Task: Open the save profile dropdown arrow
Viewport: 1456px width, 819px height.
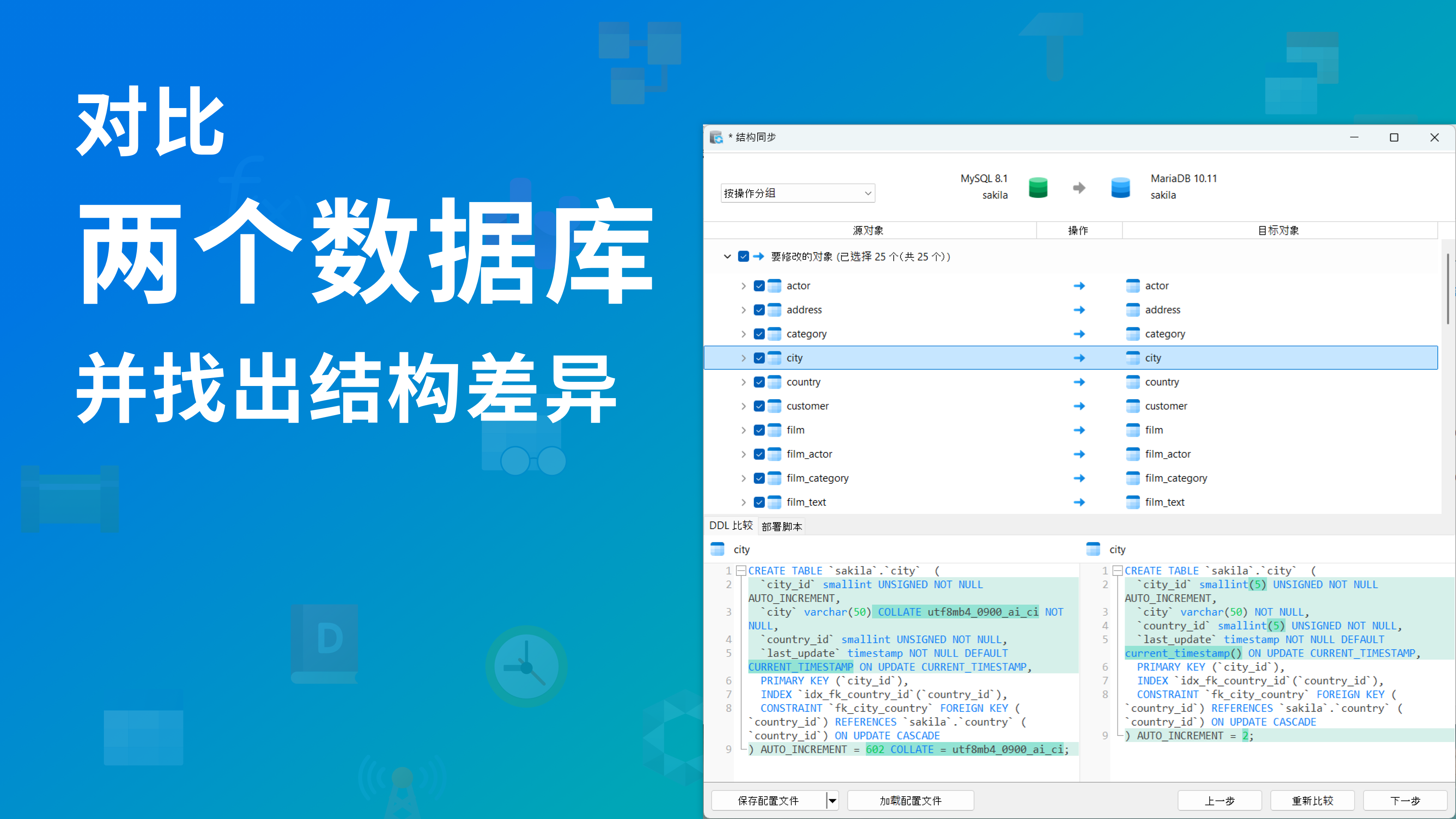Action: [832, 800]
